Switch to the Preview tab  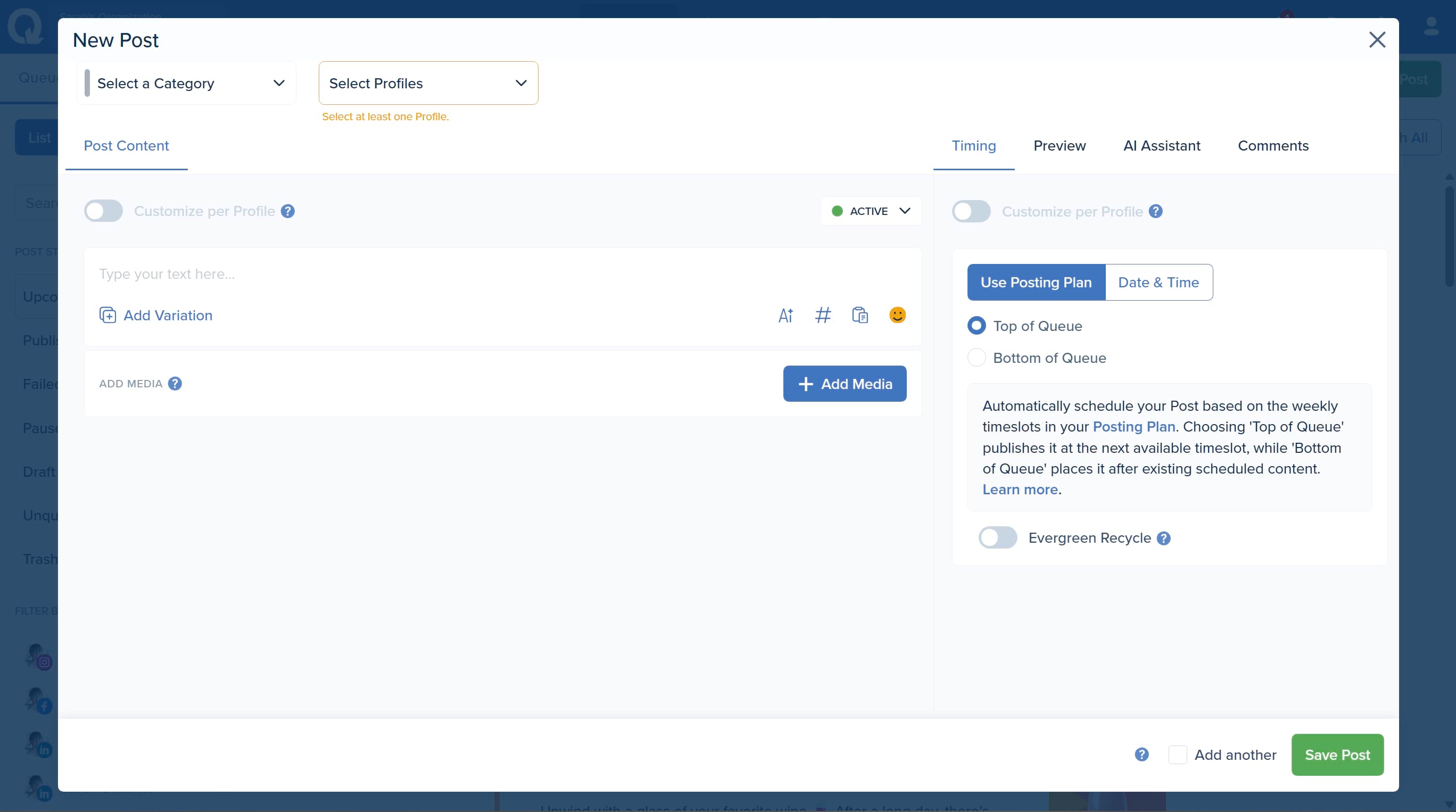[1059, 146]
